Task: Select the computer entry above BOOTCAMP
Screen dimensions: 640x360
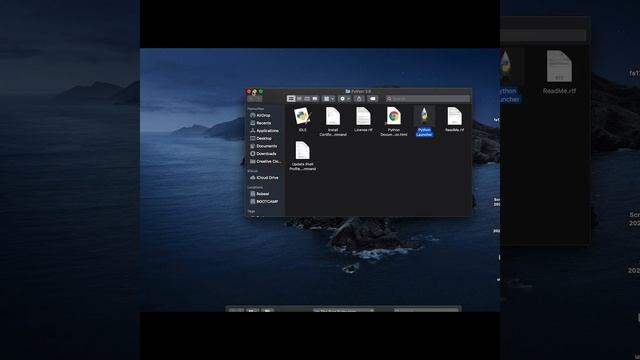Action: (x=260, y=194)
